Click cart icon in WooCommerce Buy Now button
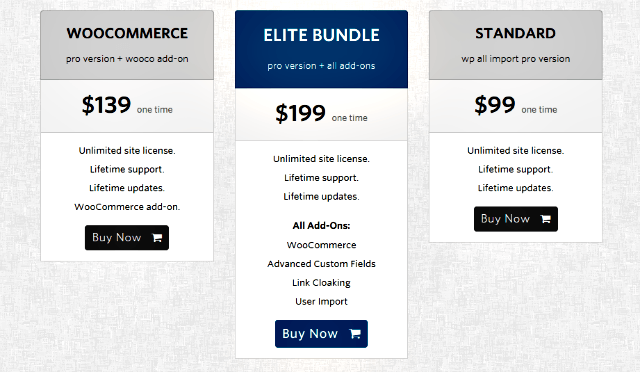640x372 pixels. pos(157,238)
